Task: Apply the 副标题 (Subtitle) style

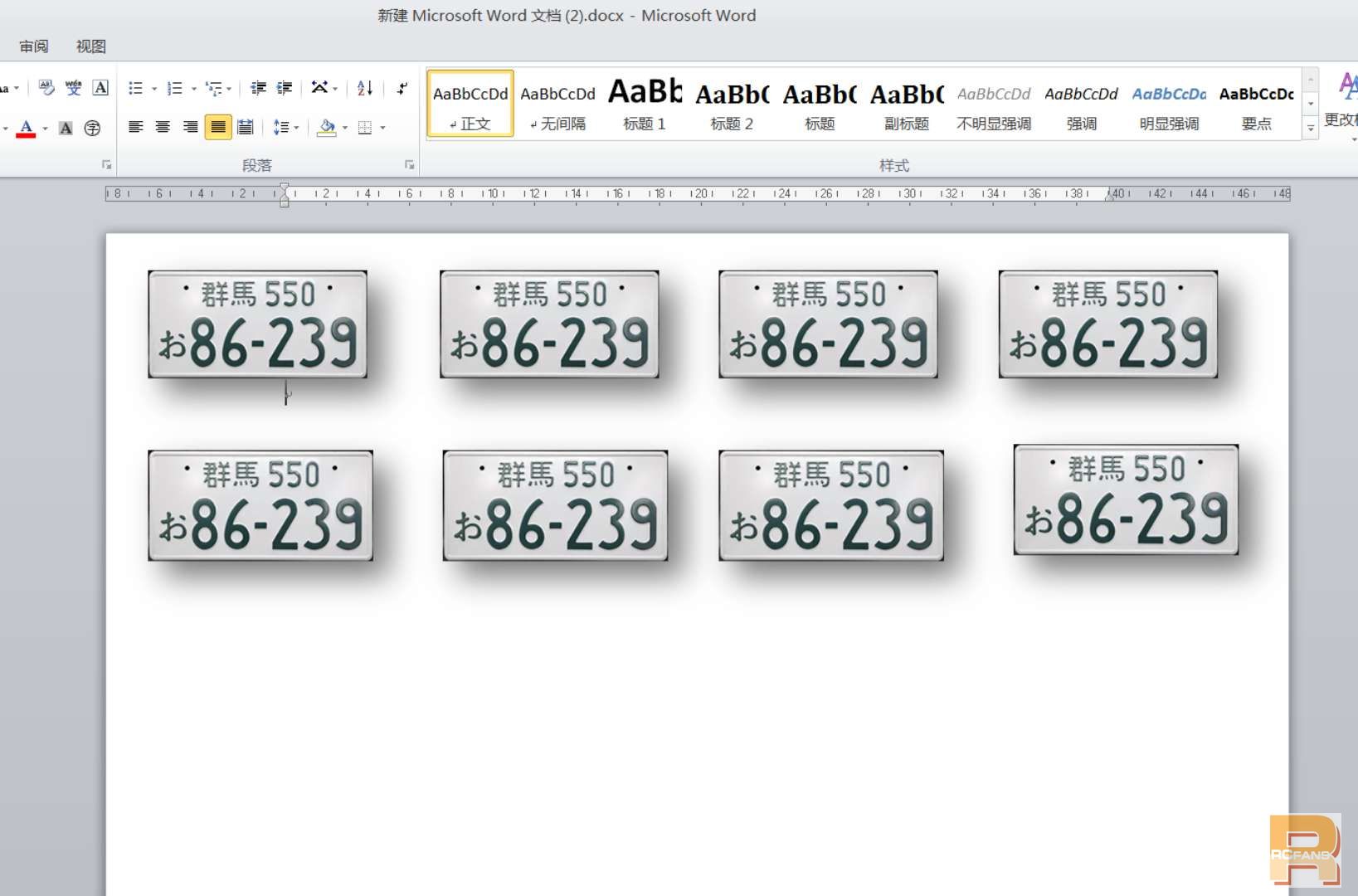Action: (907, 104)
